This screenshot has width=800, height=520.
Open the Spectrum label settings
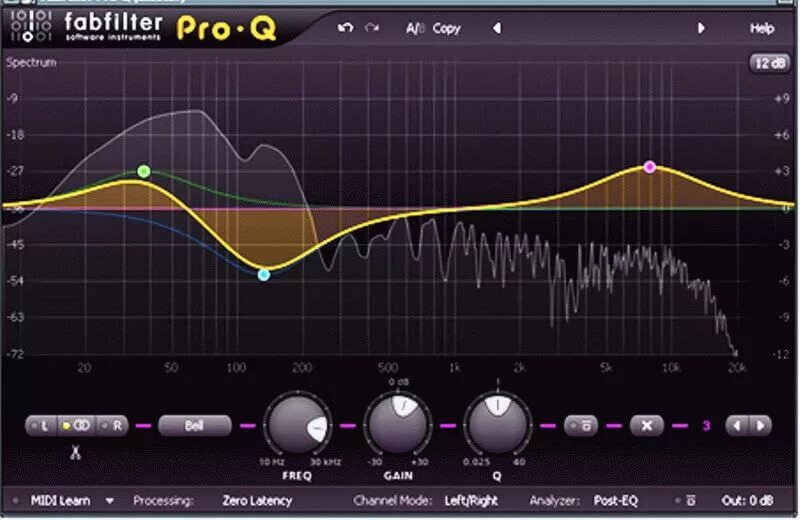31,63
